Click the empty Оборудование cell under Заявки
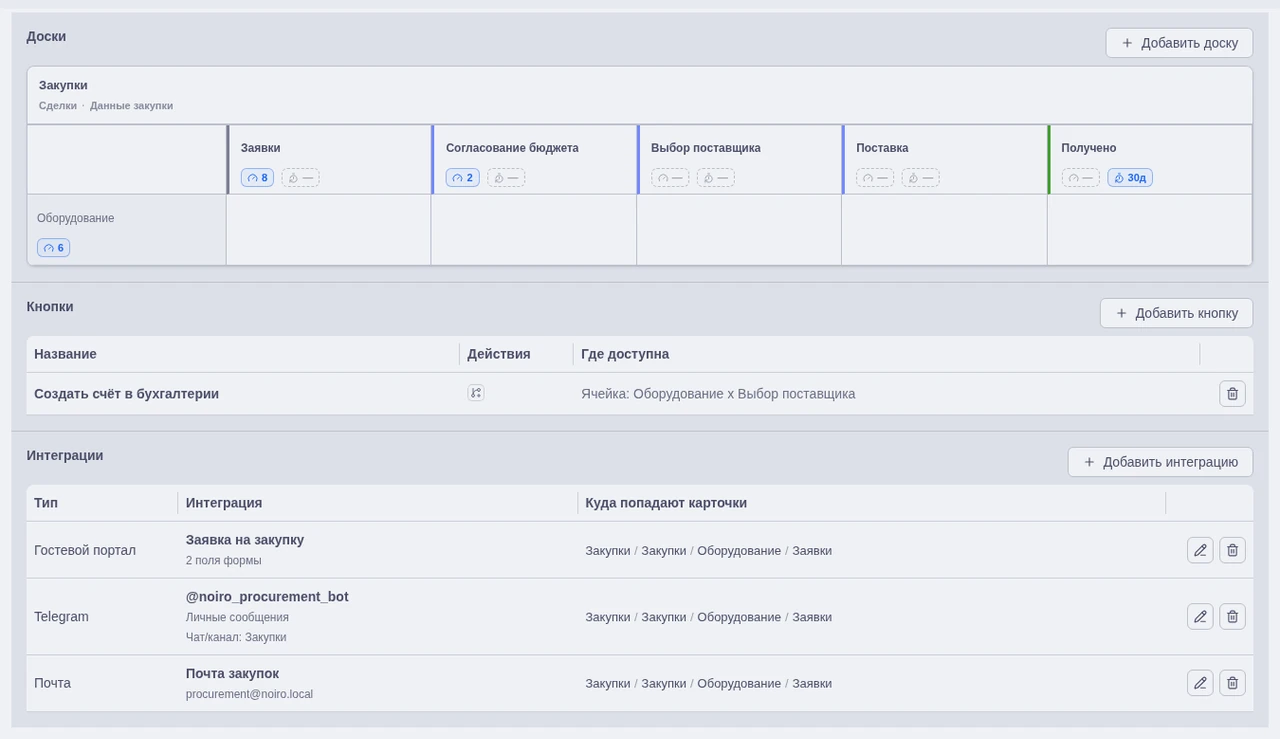The height and width of the screenshot is (739, 1280). (x=329, y=230)
